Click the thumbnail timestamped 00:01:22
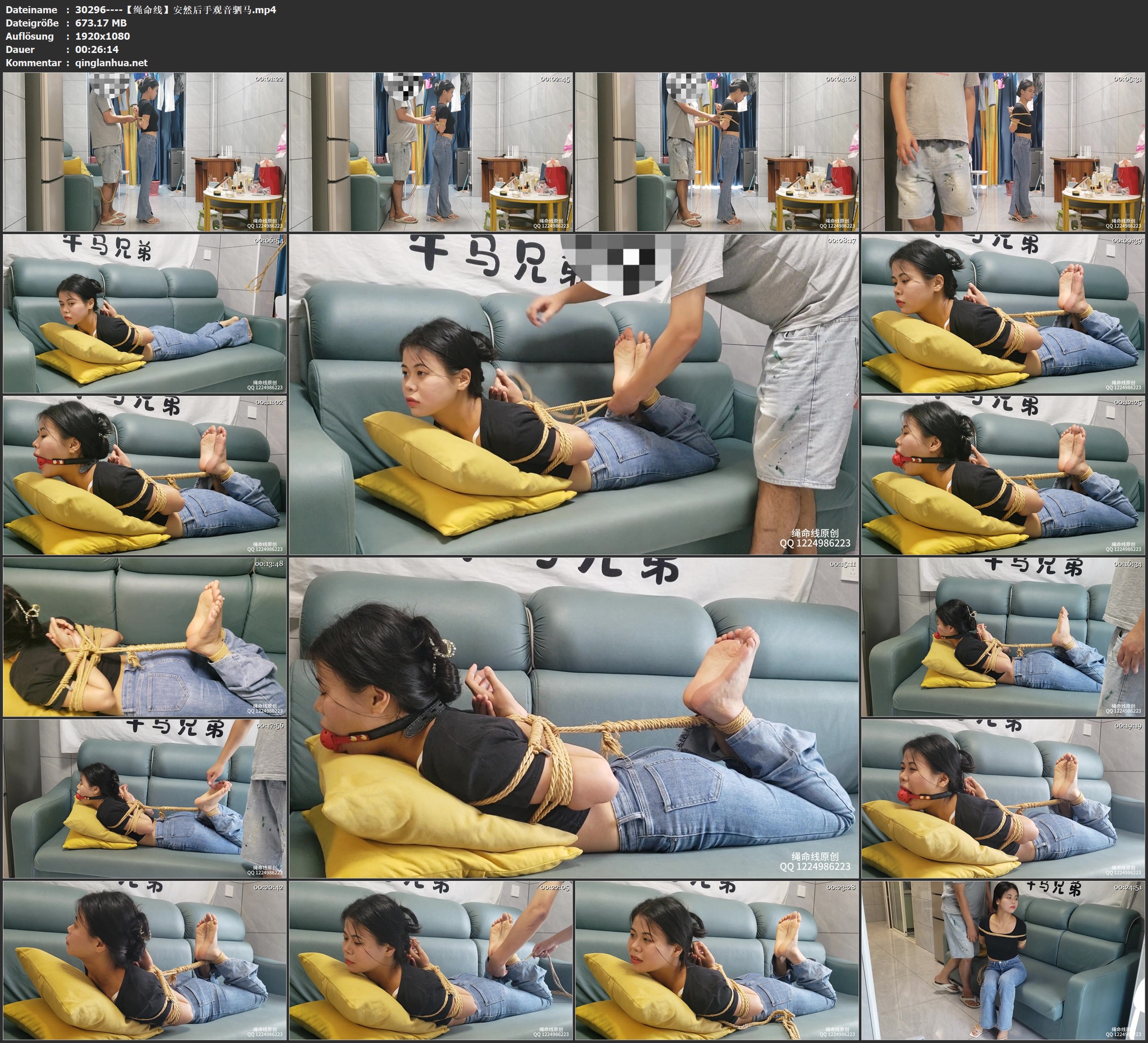 (145, 151)
